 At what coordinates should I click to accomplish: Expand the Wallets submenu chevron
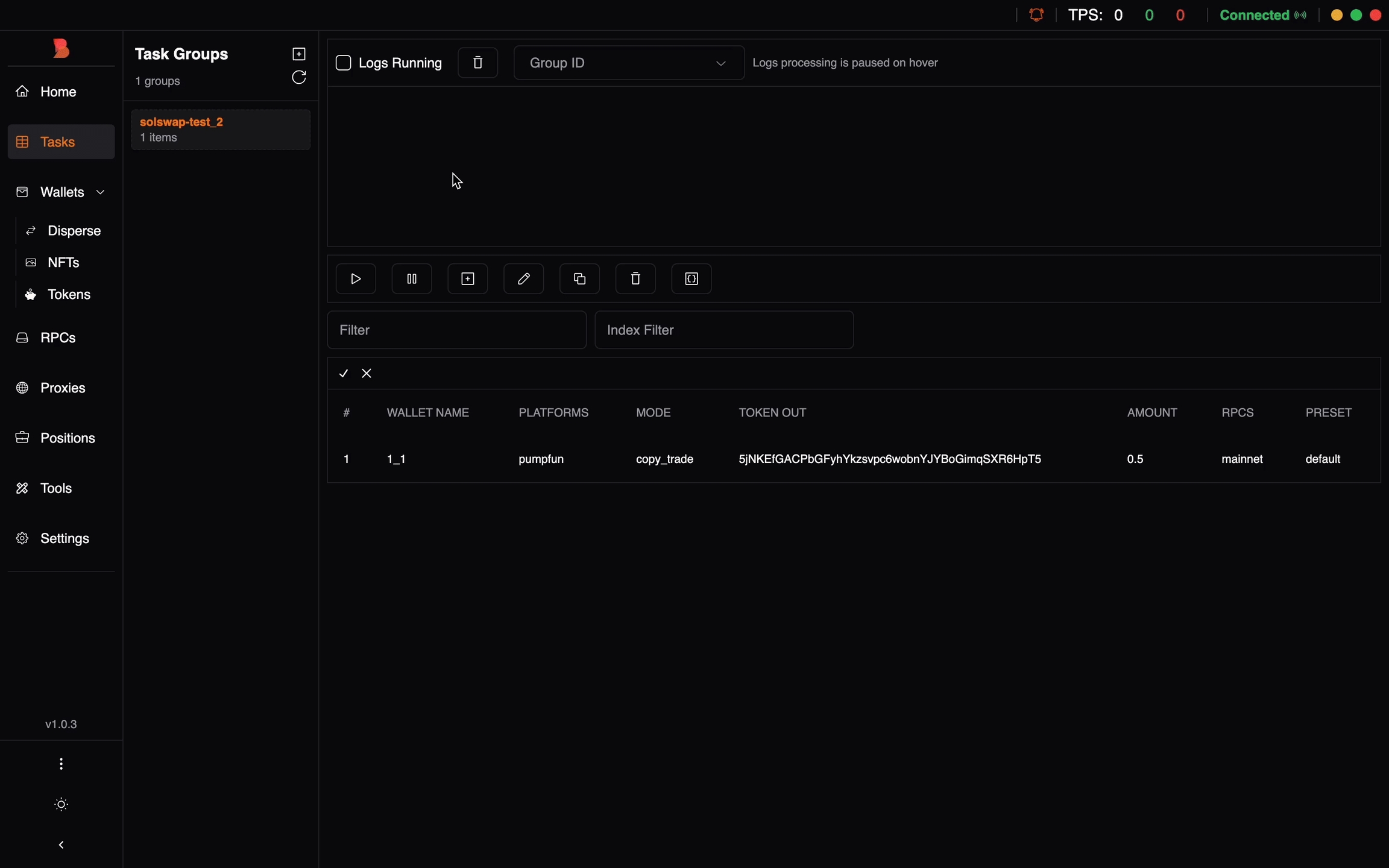(101, 192)
